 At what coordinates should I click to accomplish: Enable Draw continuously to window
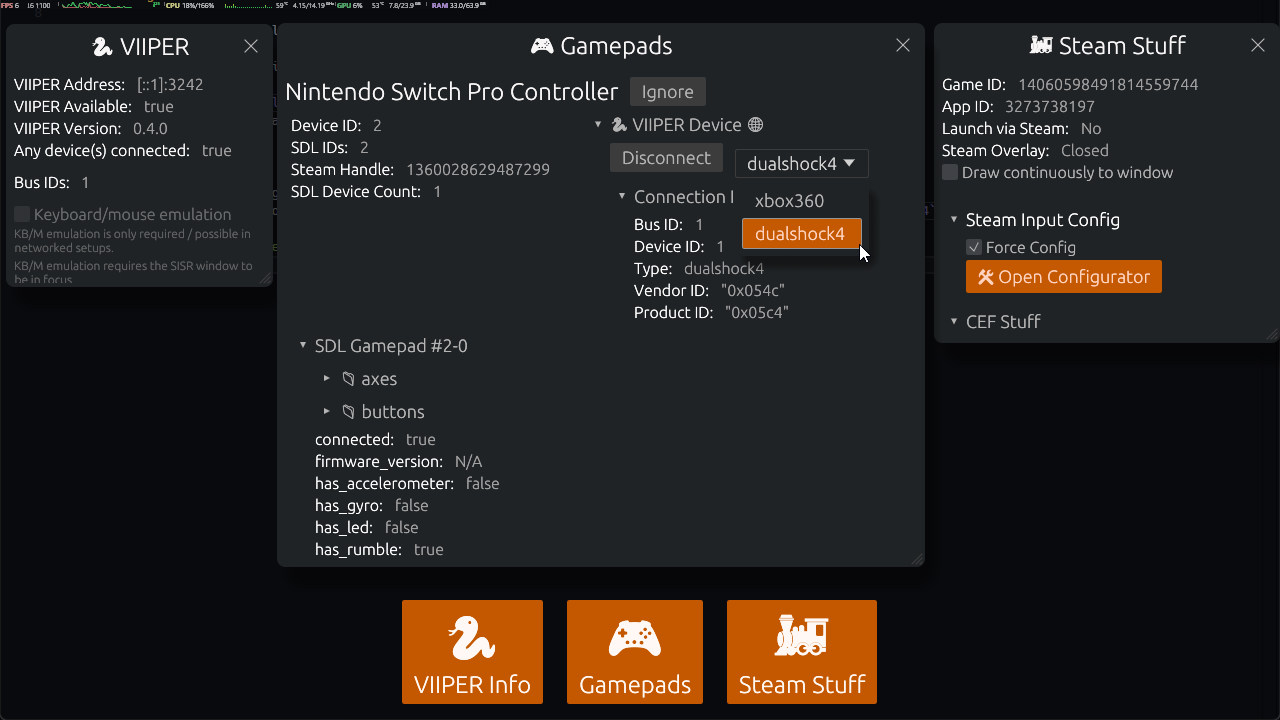949,171
